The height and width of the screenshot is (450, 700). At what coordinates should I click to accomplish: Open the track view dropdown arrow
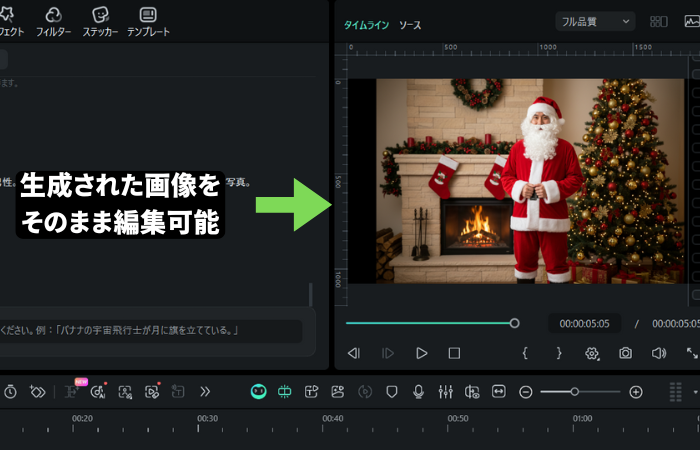695,392
